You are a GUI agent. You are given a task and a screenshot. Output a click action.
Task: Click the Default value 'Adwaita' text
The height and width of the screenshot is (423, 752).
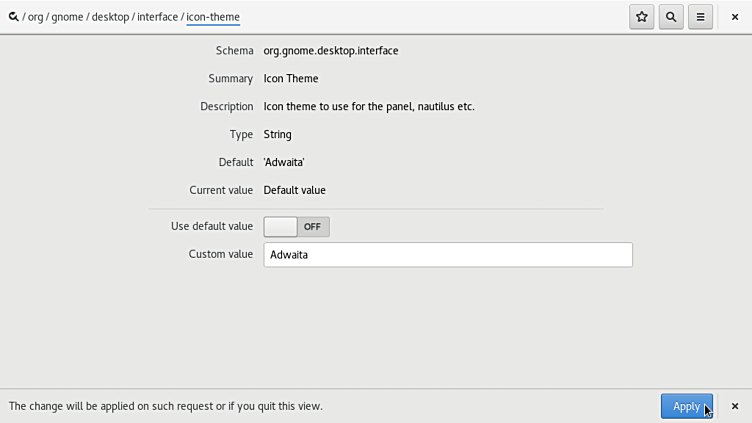pos(284,162)
